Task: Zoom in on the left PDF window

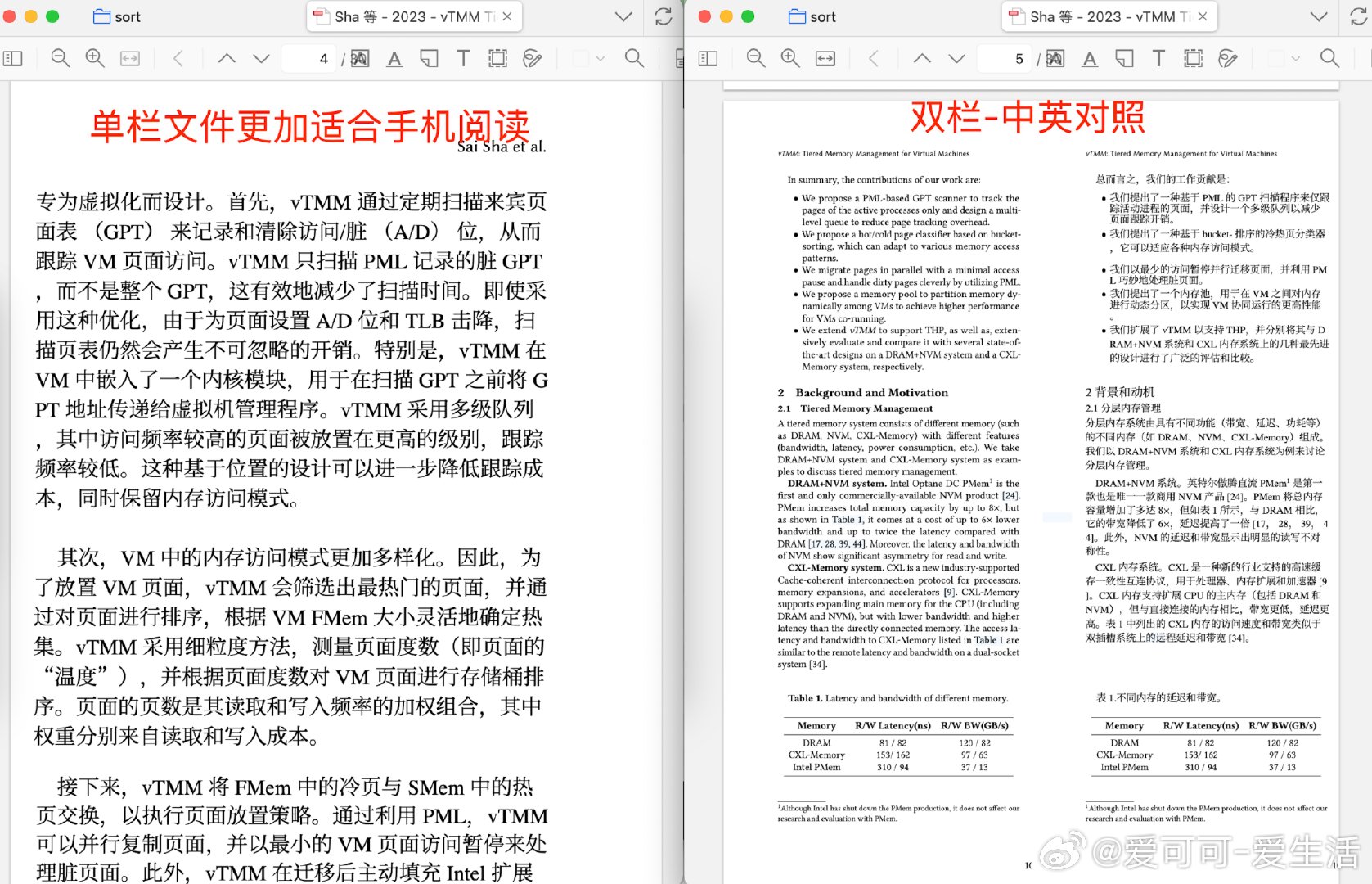Action: 95,58
